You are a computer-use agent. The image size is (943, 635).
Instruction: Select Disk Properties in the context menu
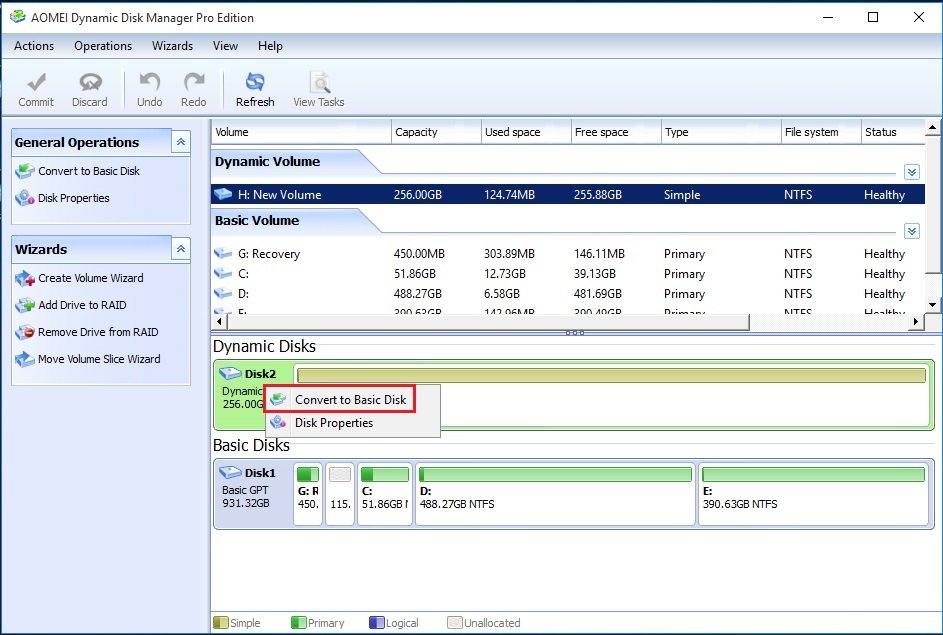(333, 423)
